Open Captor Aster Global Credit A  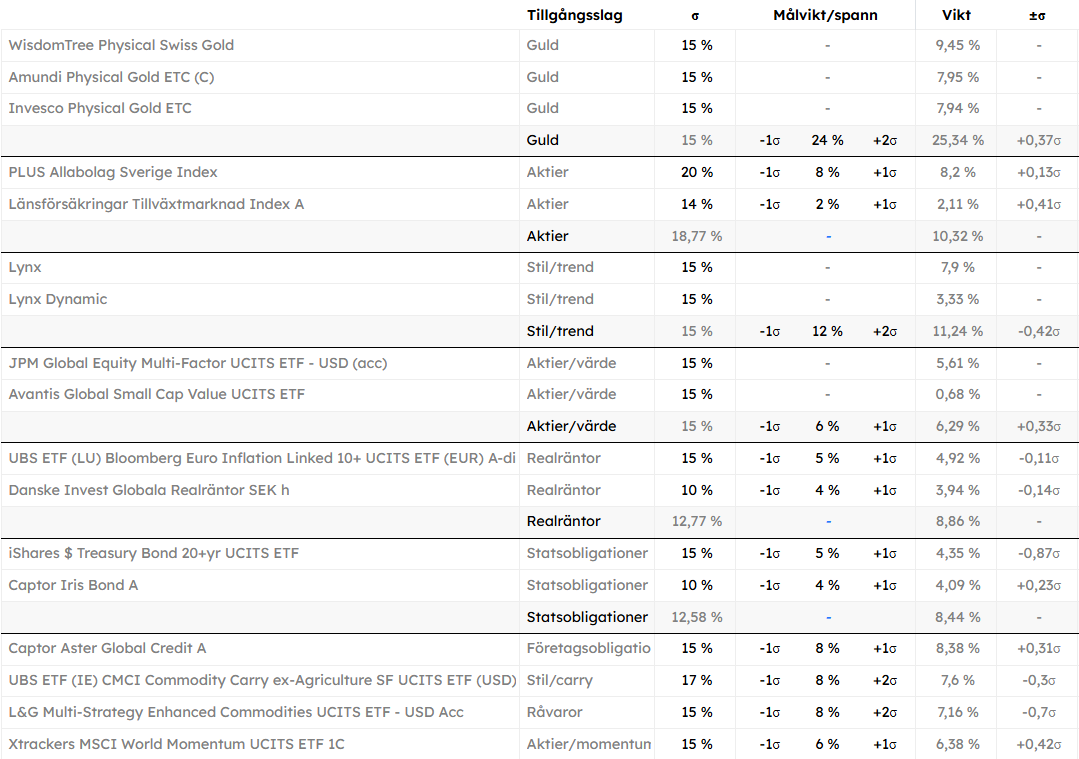point(107,648)
